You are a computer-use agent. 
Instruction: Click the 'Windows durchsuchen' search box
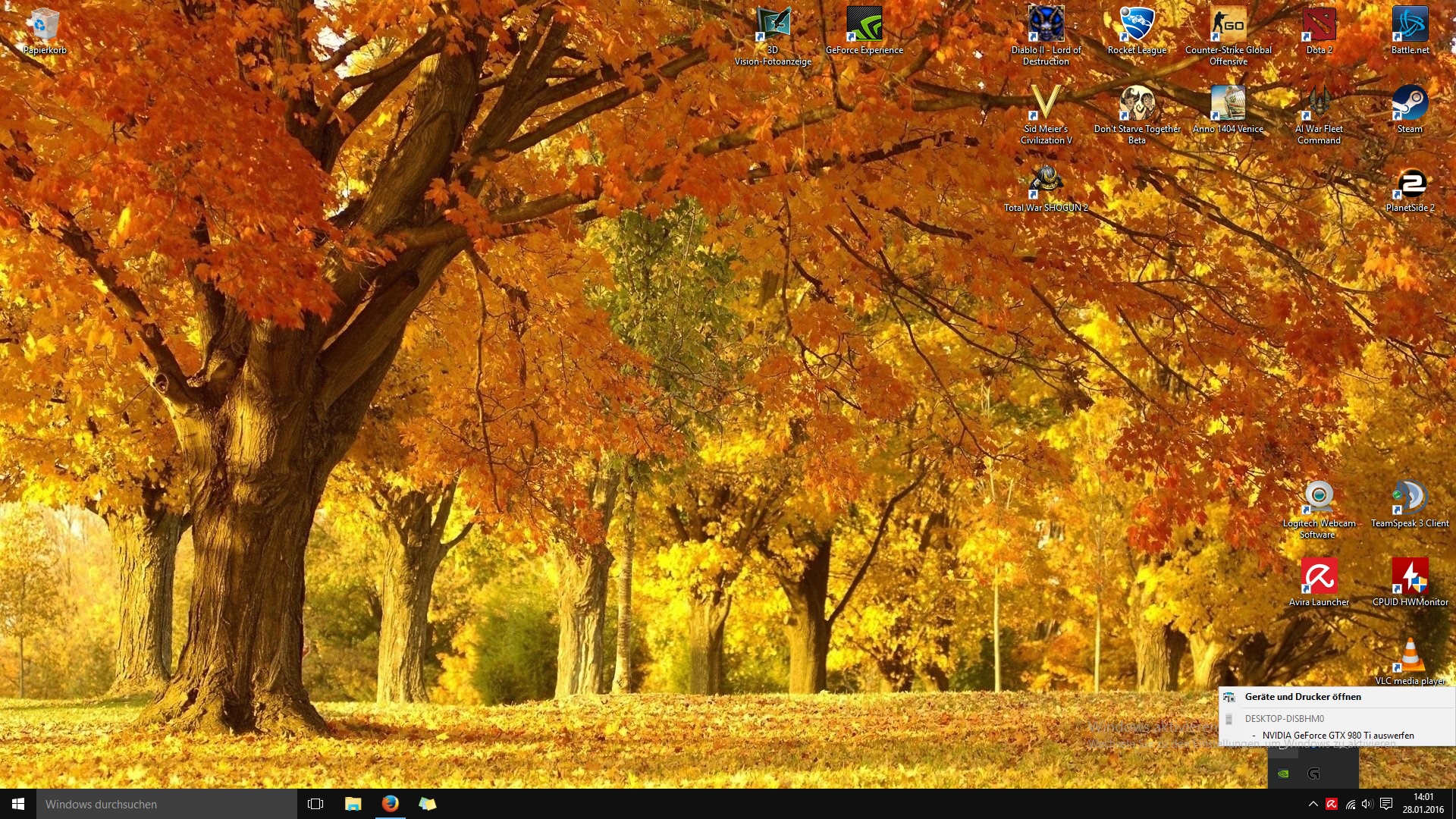(x=167, y=804)
